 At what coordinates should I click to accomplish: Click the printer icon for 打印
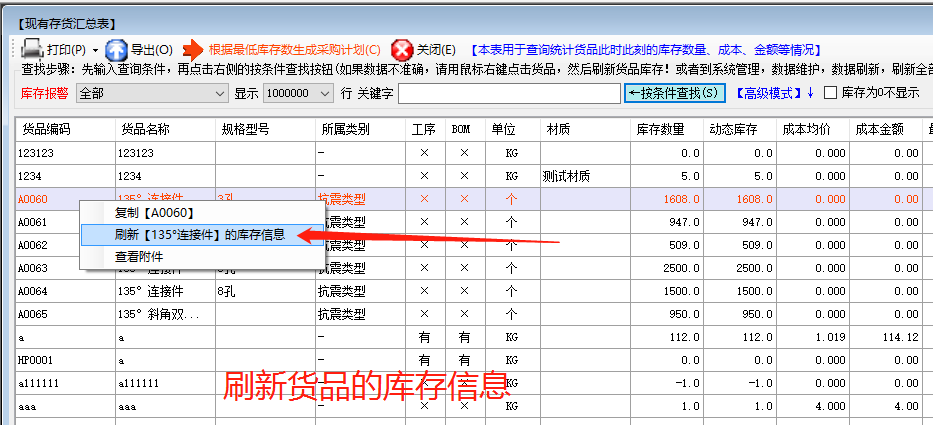[x=32, y=49]
